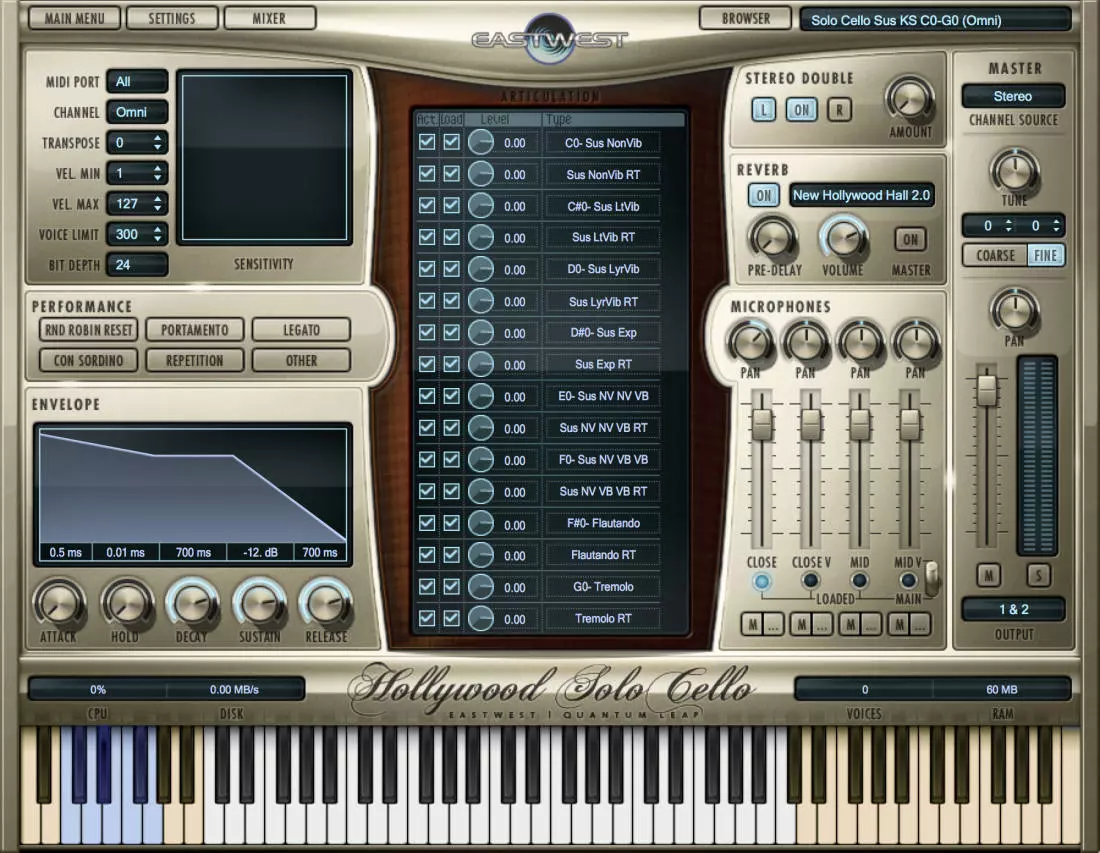Click the Legato performance button
The width and height of the screenshot is (1100, 853).
tap(301, 330)
